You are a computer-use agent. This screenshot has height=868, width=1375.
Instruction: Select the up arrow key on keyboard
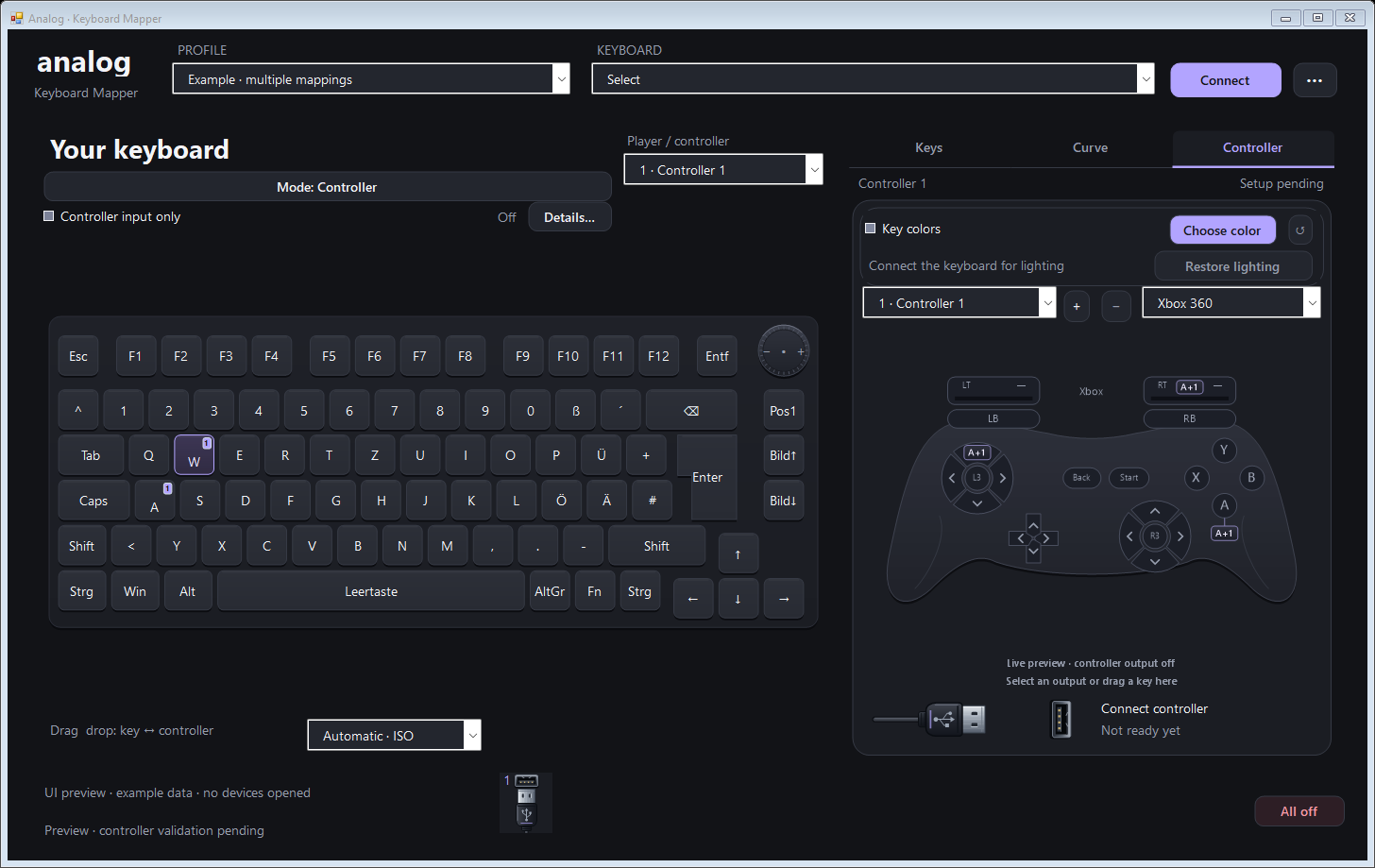coord(738,553)
